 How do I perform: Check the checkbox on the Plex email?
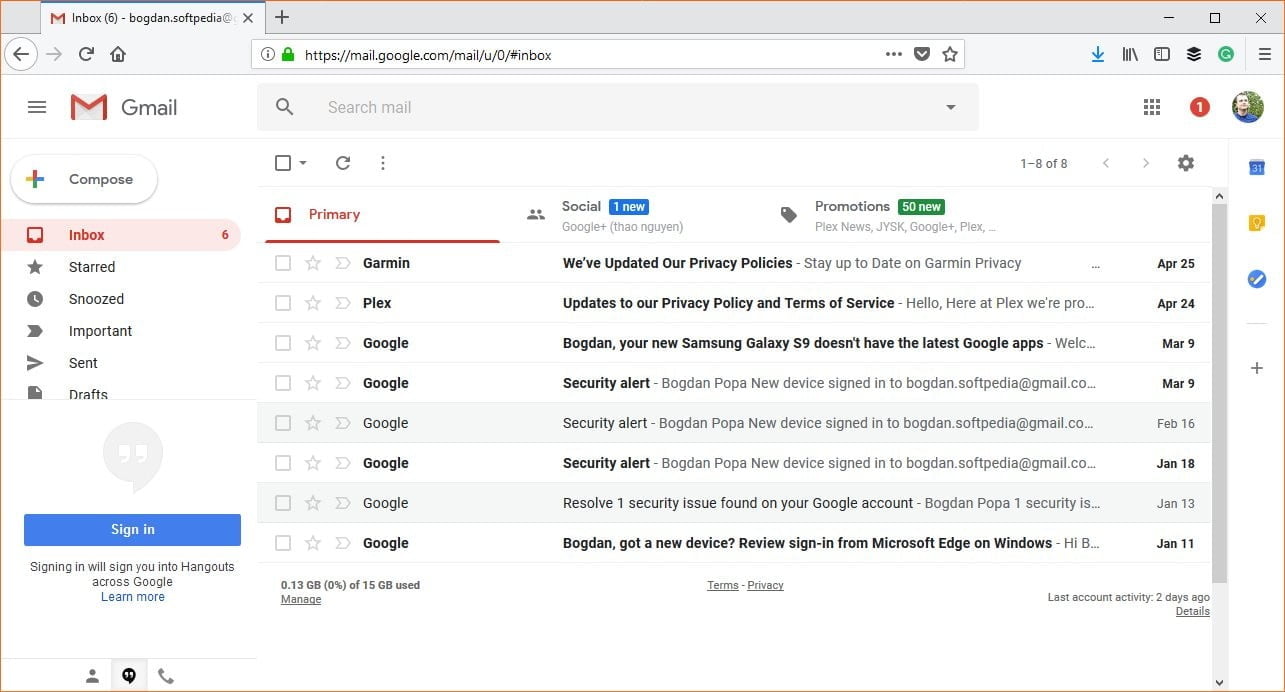pyautogui.click(x=283, y=303)
